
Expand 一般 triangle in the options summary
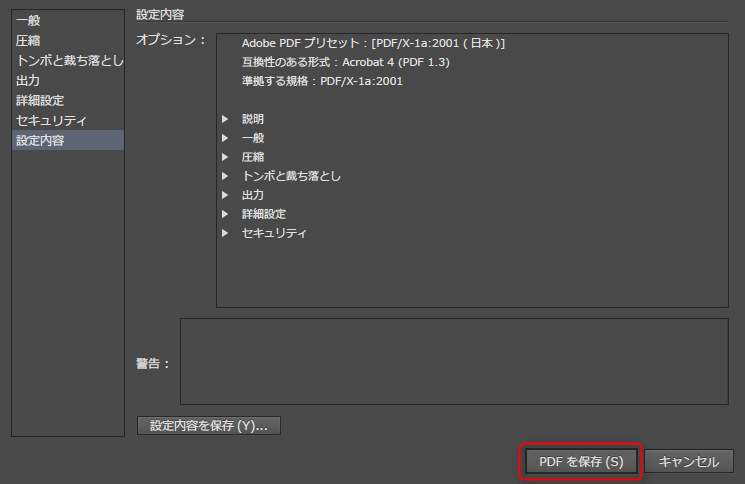pyautogui.click(x=226, y=138)
